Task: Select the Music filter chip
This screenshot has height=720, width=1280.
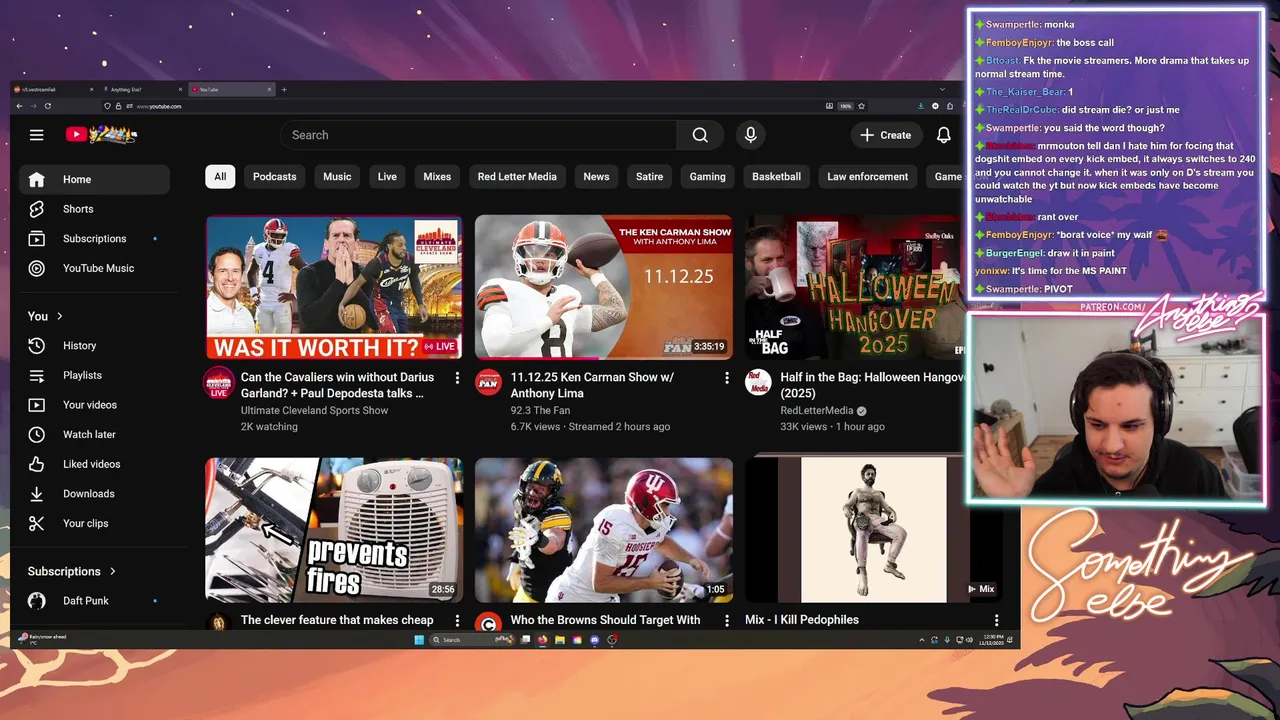Action: tap(337, 177)
